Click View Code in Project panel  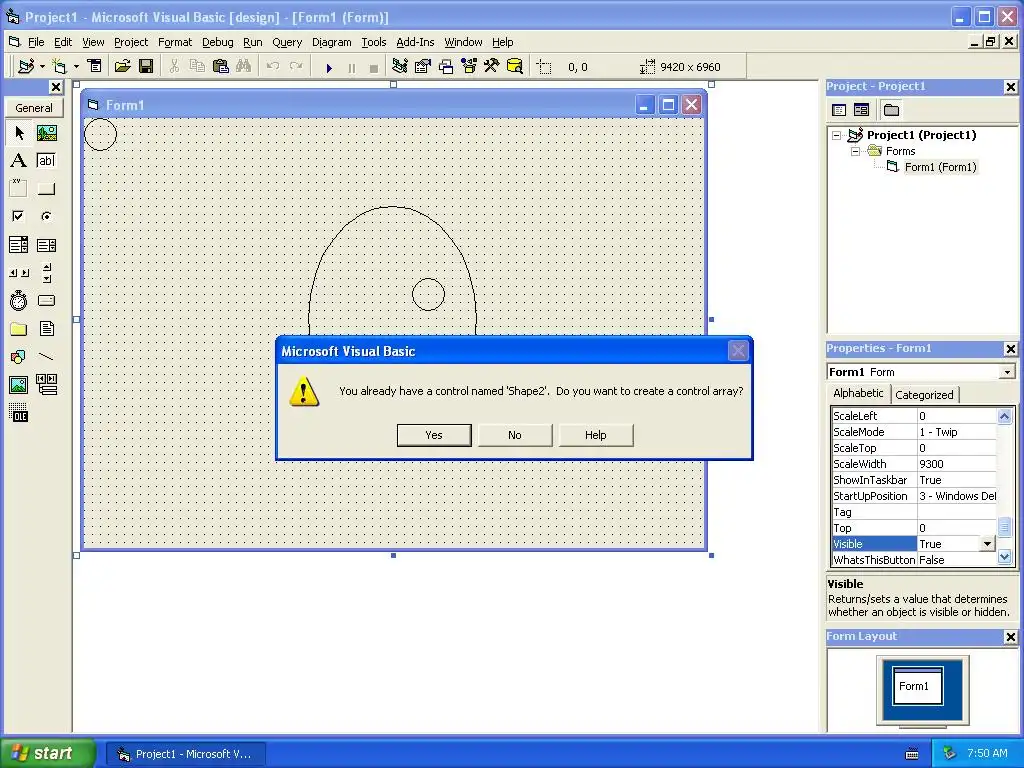click(x=839, y=110)
